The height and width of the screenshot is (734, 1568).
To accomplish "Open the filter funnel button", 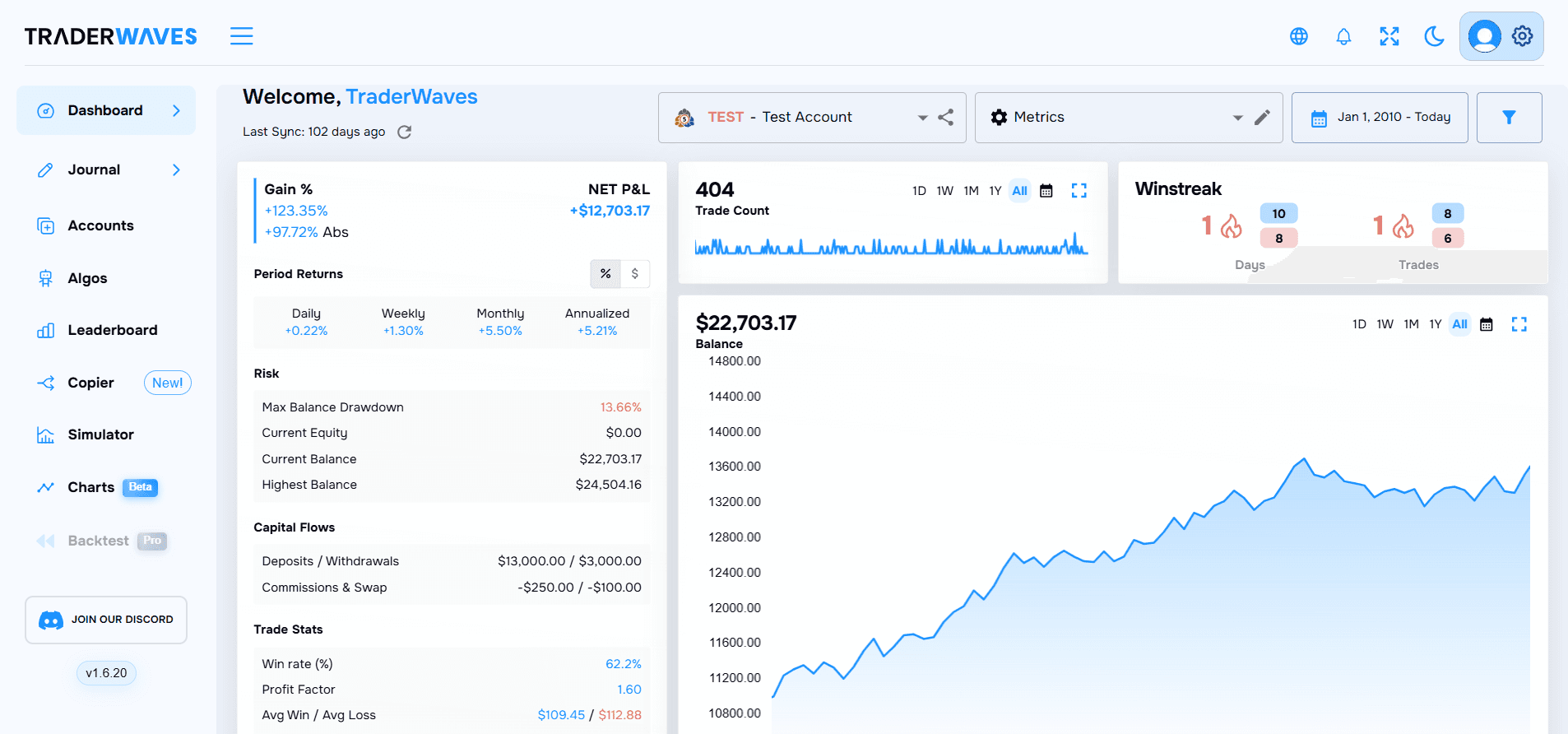I will (x=1509, y=118).
